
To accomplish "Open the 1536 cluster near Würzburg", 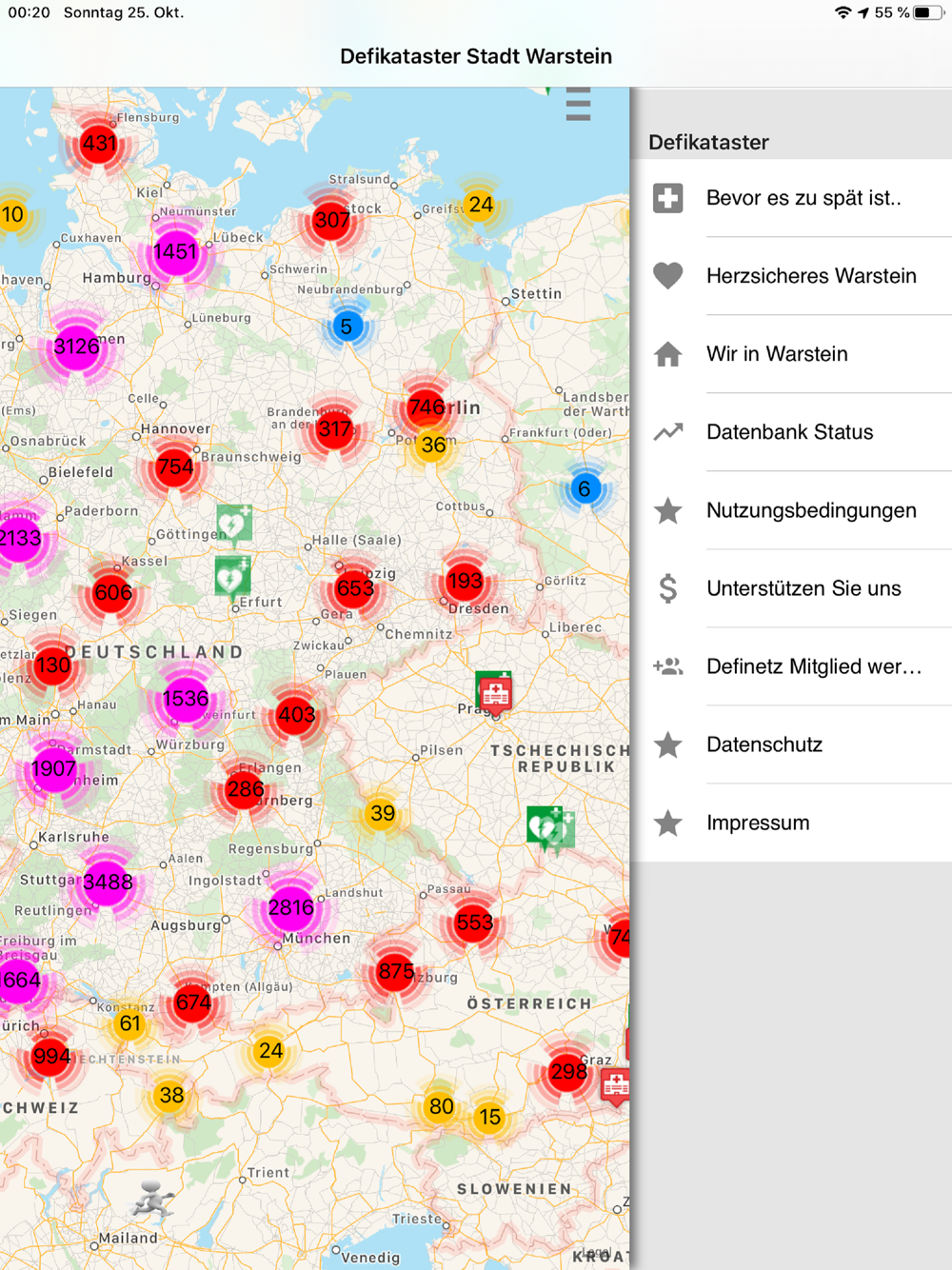I will coord(185,700).
